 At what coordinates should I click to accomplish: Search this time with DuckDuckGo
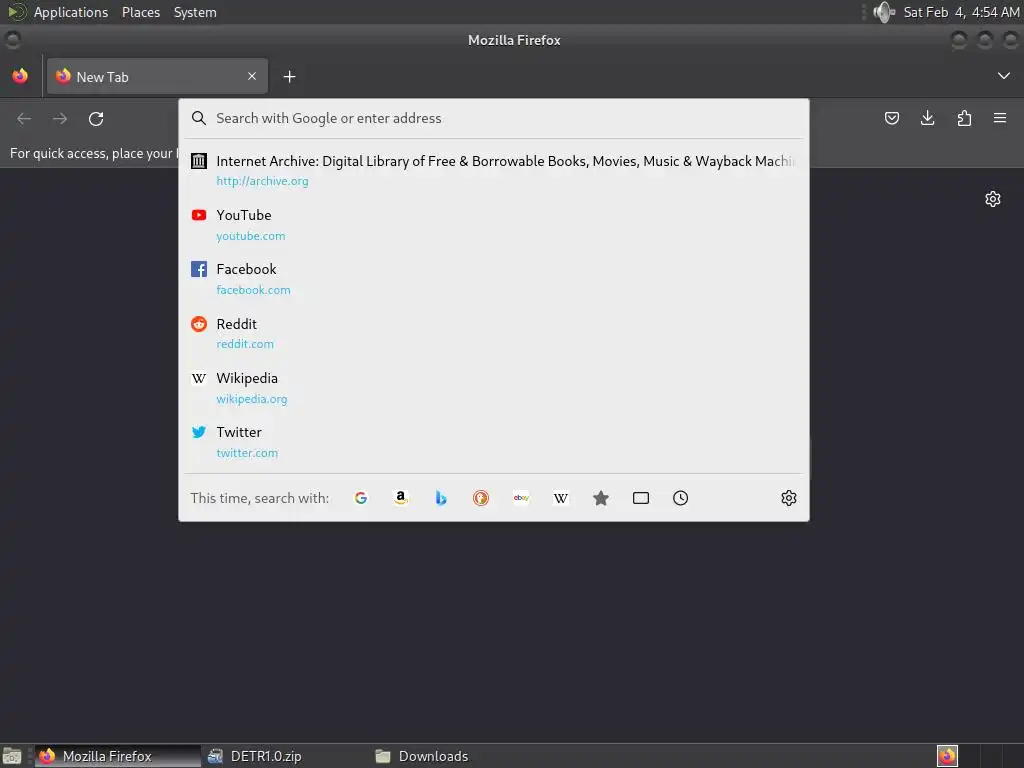coord(481,498)
